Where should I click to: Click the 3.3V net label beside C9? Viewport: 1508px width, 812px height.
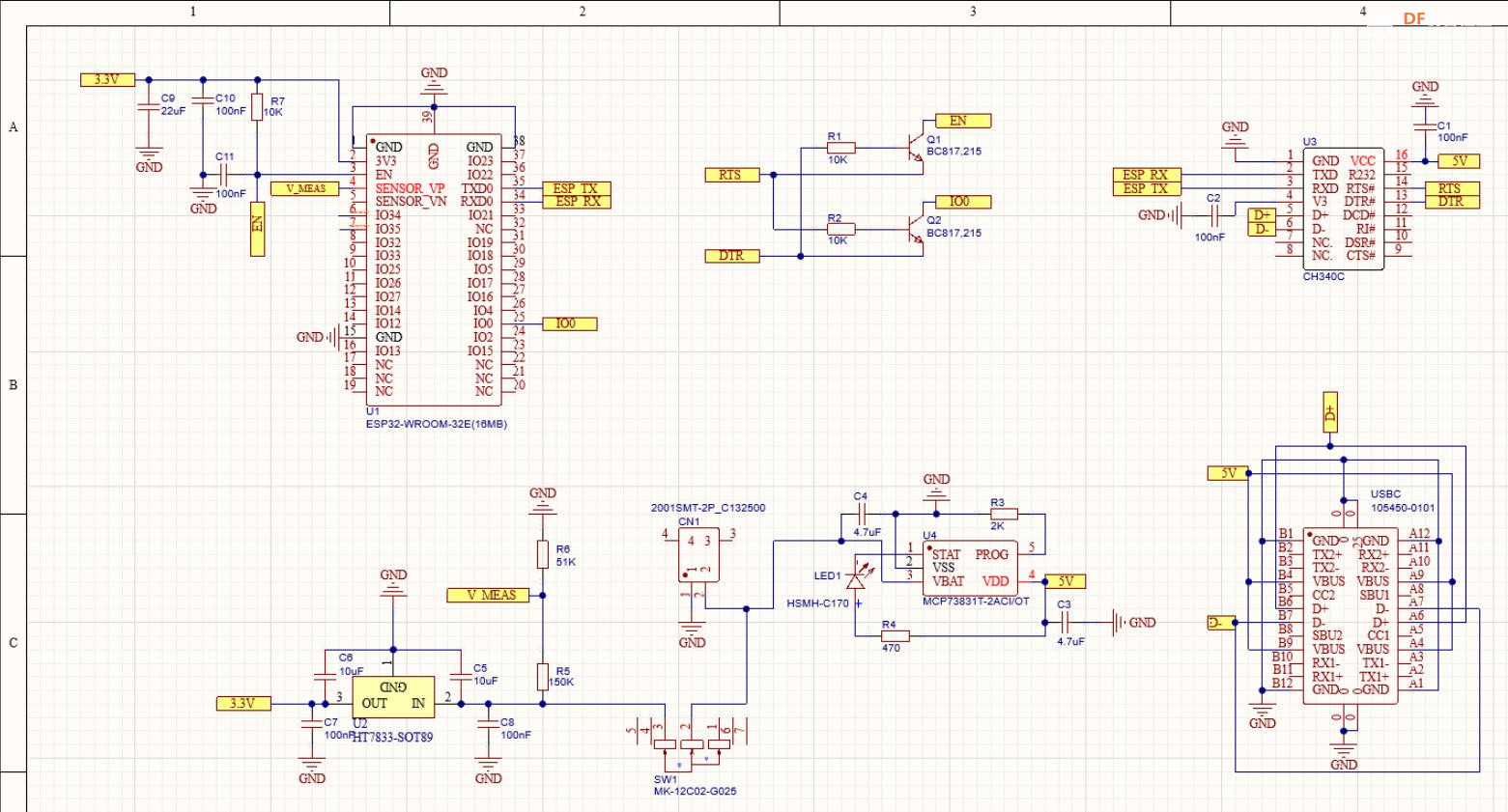pyautogui.click(x=107, y=80)
